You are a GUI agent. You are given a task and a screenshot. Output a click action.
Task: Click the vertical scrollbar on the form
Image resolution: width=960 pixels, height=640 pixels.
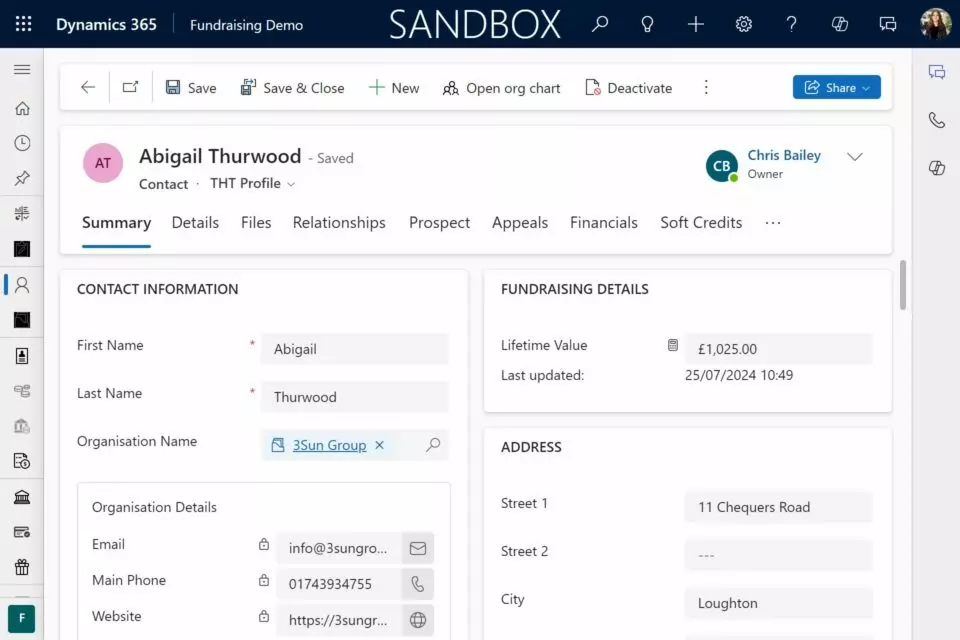903,285
